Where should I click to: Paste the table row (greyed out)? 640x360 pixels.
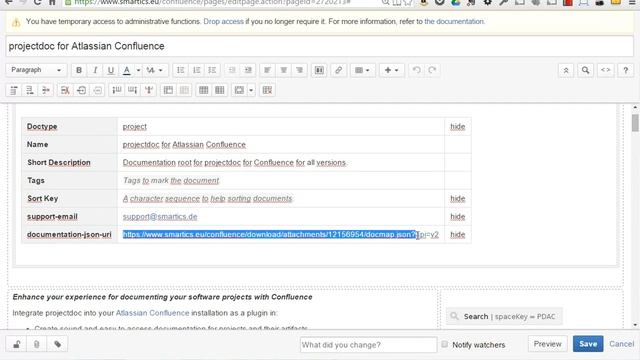click(x=97, y=90)
